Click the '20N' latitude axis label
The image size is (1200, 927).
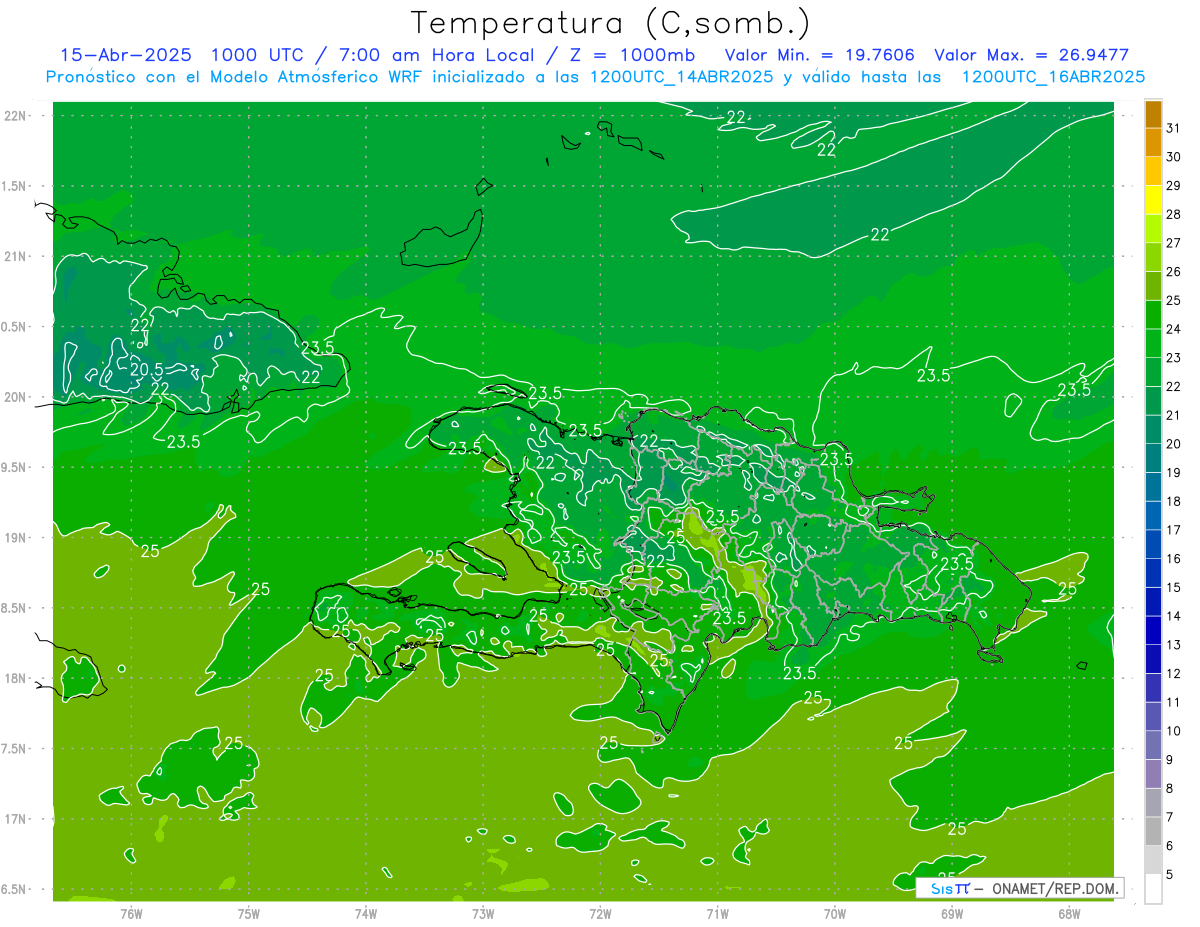click(15, 397)
